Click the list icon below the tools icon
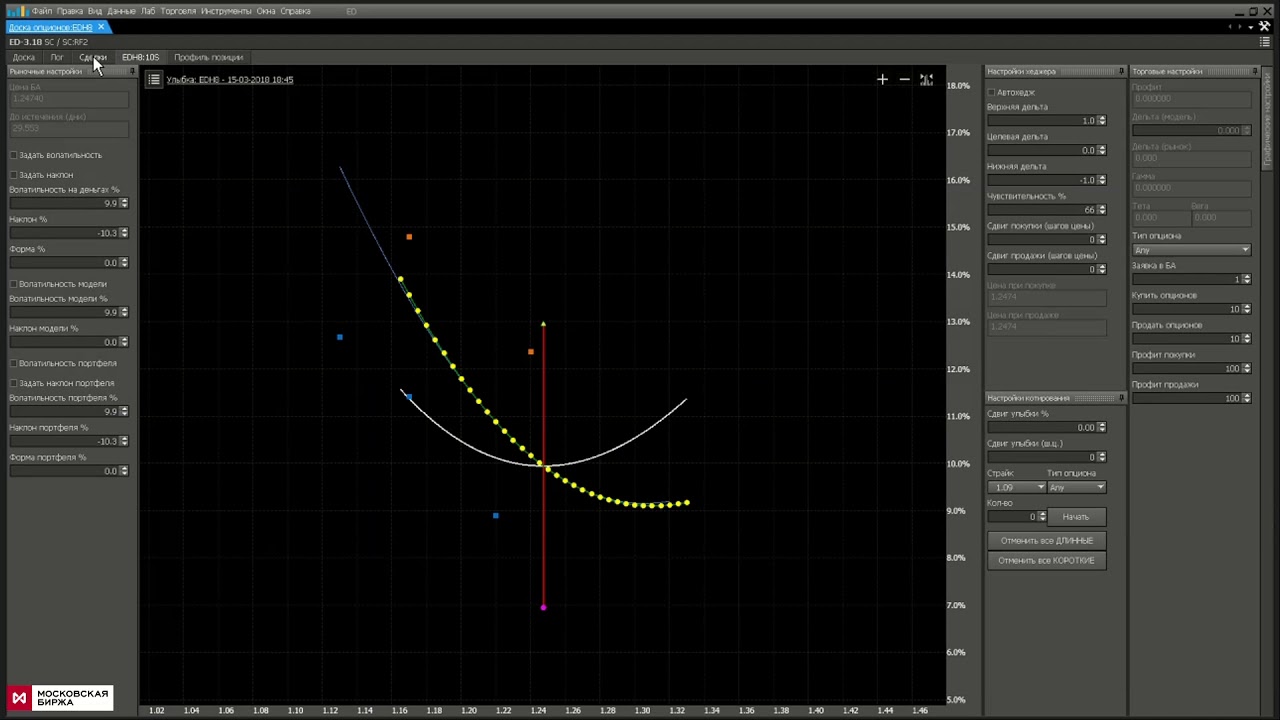 point(1265,42)
